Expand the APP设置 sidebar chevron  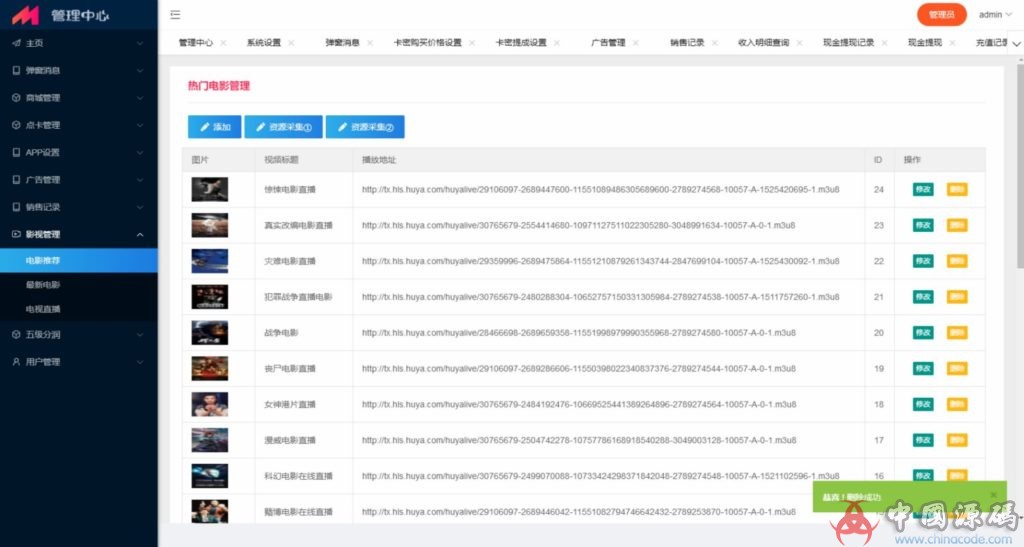pyautogui.click(x=140, y=152)
